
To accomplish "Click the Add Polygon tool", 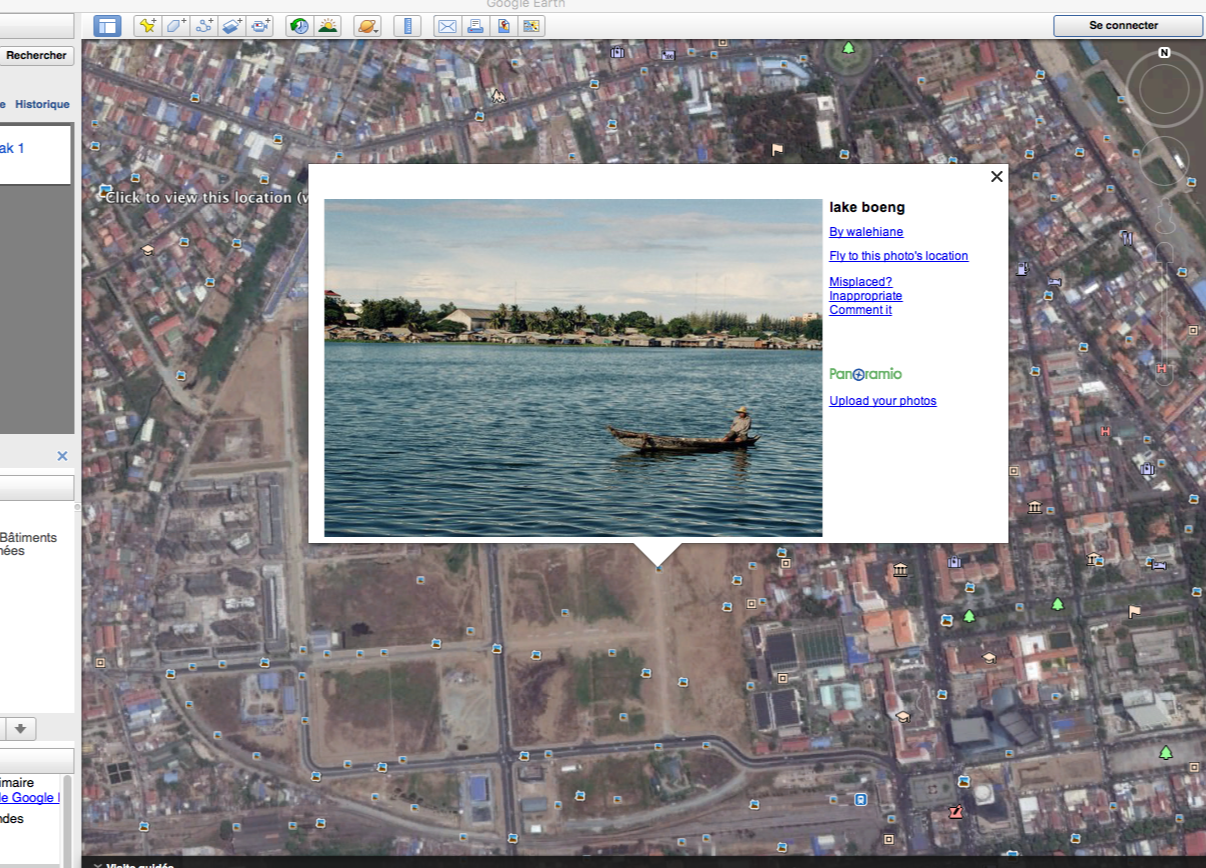I will click(x=176, y=26).
